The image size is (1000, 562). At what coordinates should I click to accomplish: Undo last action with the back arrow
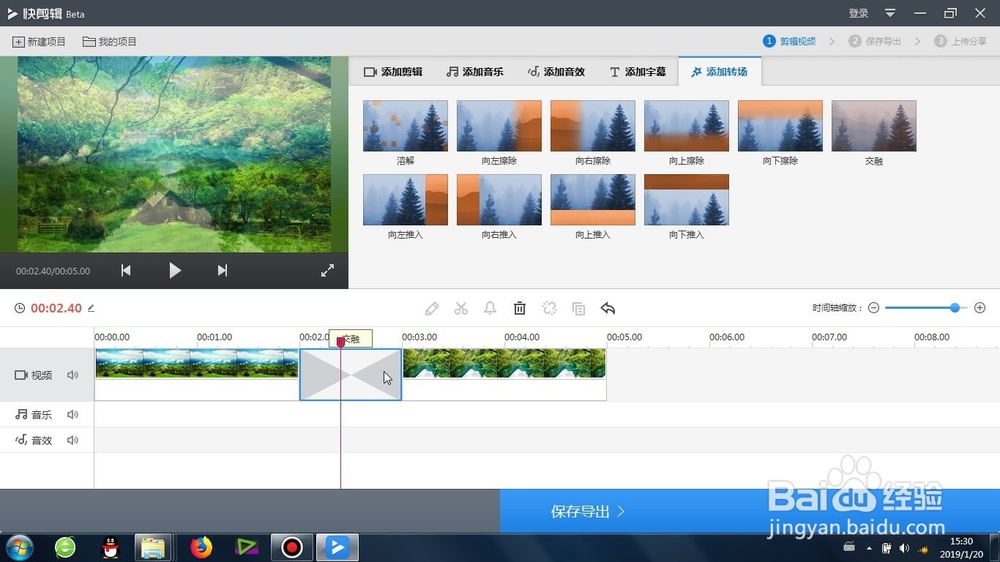tap(608, 309)
